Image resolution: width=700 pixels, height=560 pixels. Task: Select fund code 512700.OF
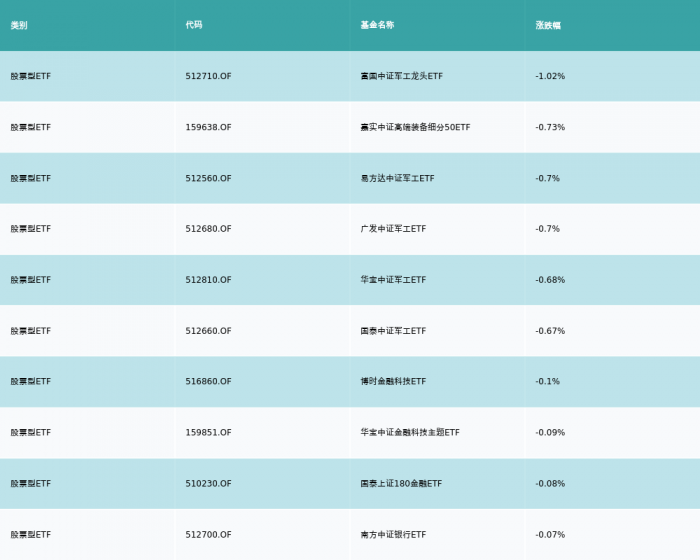coord(208,535)
